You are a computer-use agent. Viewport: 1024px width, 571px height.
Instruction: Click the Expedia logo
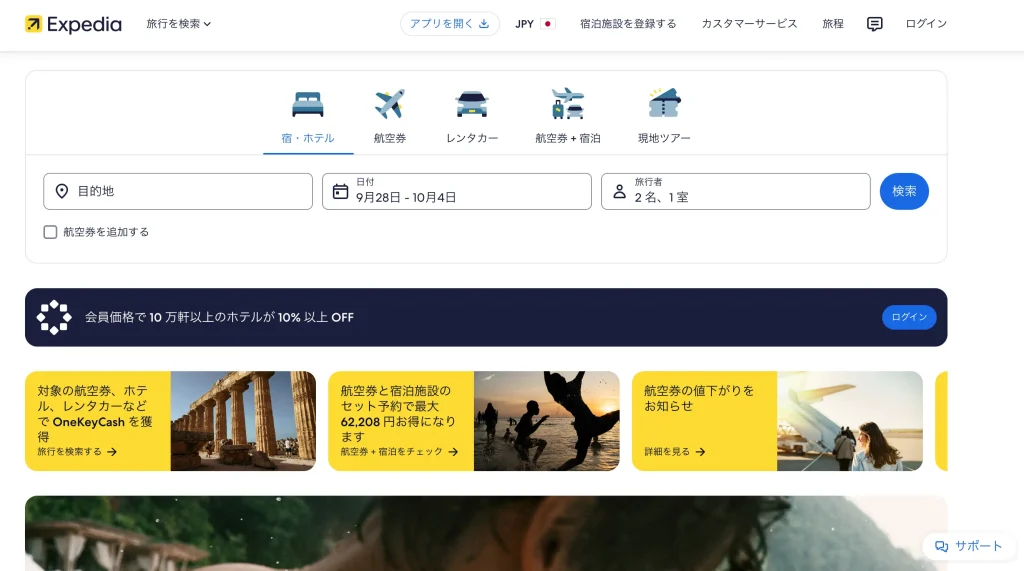pos(73,24)
